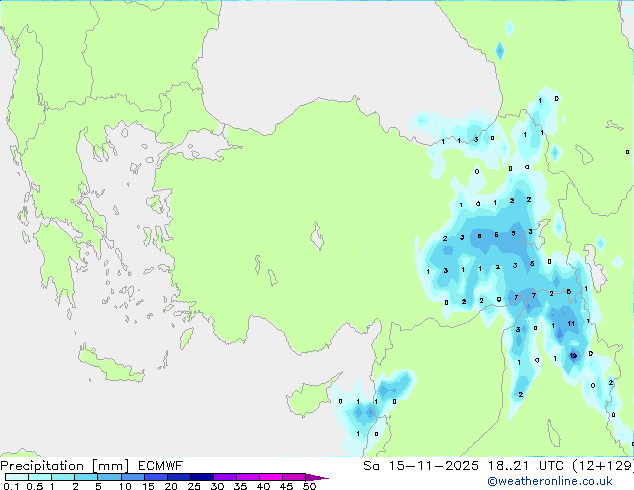The height and width of the screenshot is (490, 634).
Task: Click the "18..21 UTC" time range text
Action: pos(525,466)
